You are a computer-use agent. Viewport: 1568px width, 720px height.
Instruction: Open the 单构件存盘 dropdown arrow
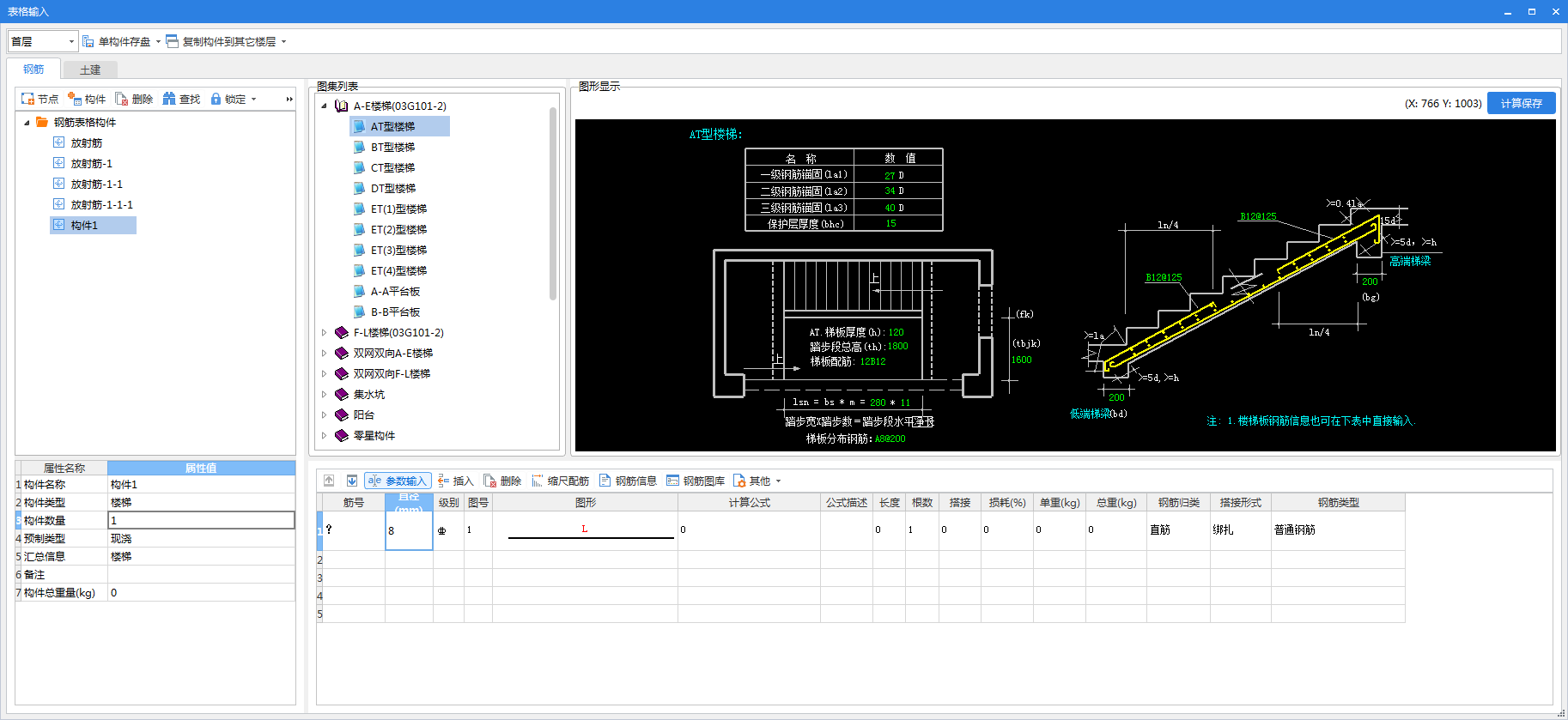coord(158,41)
